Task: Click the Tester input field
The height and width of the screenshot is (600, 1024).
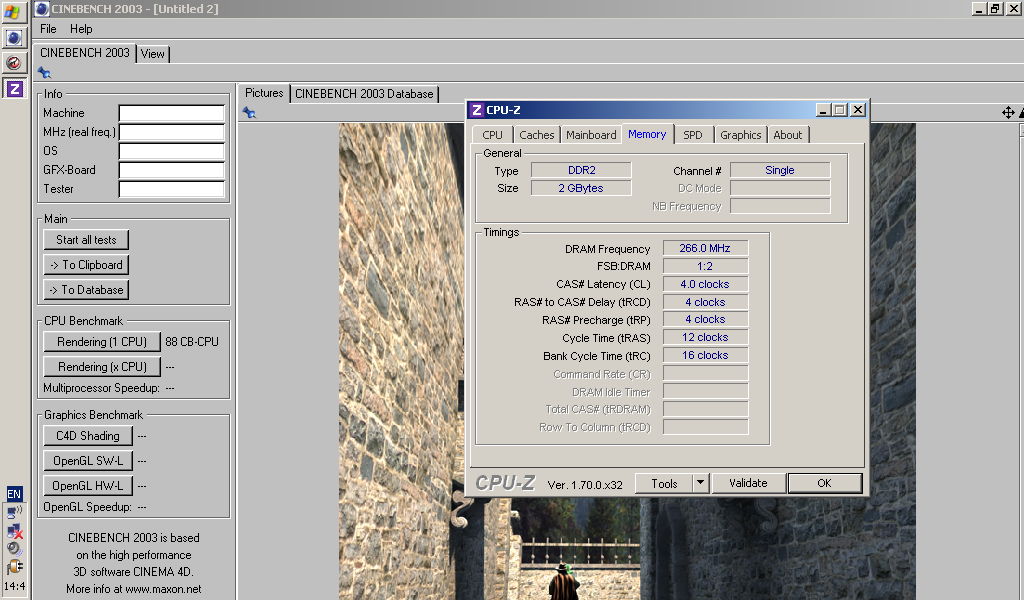Action: pos(172,189)
